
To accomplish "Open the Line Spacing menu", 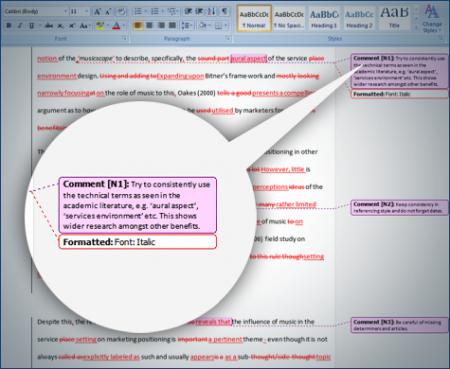I will click(x=186, y=25).
